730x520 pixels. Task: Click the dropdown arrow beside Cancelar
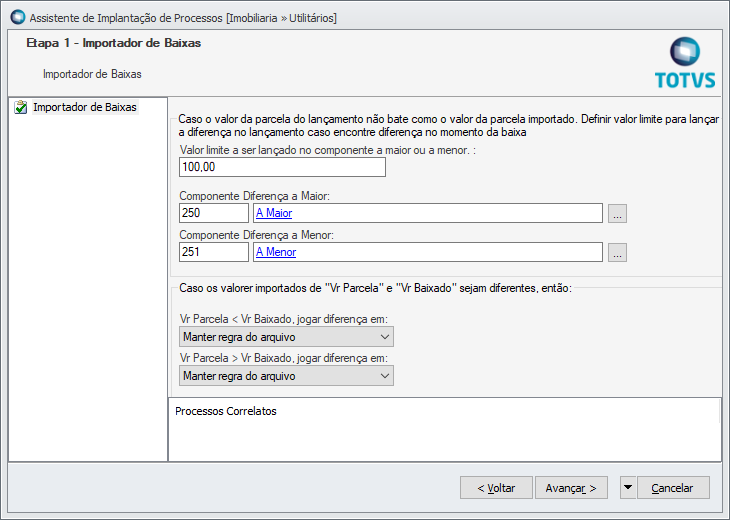(x=628, y=488)
